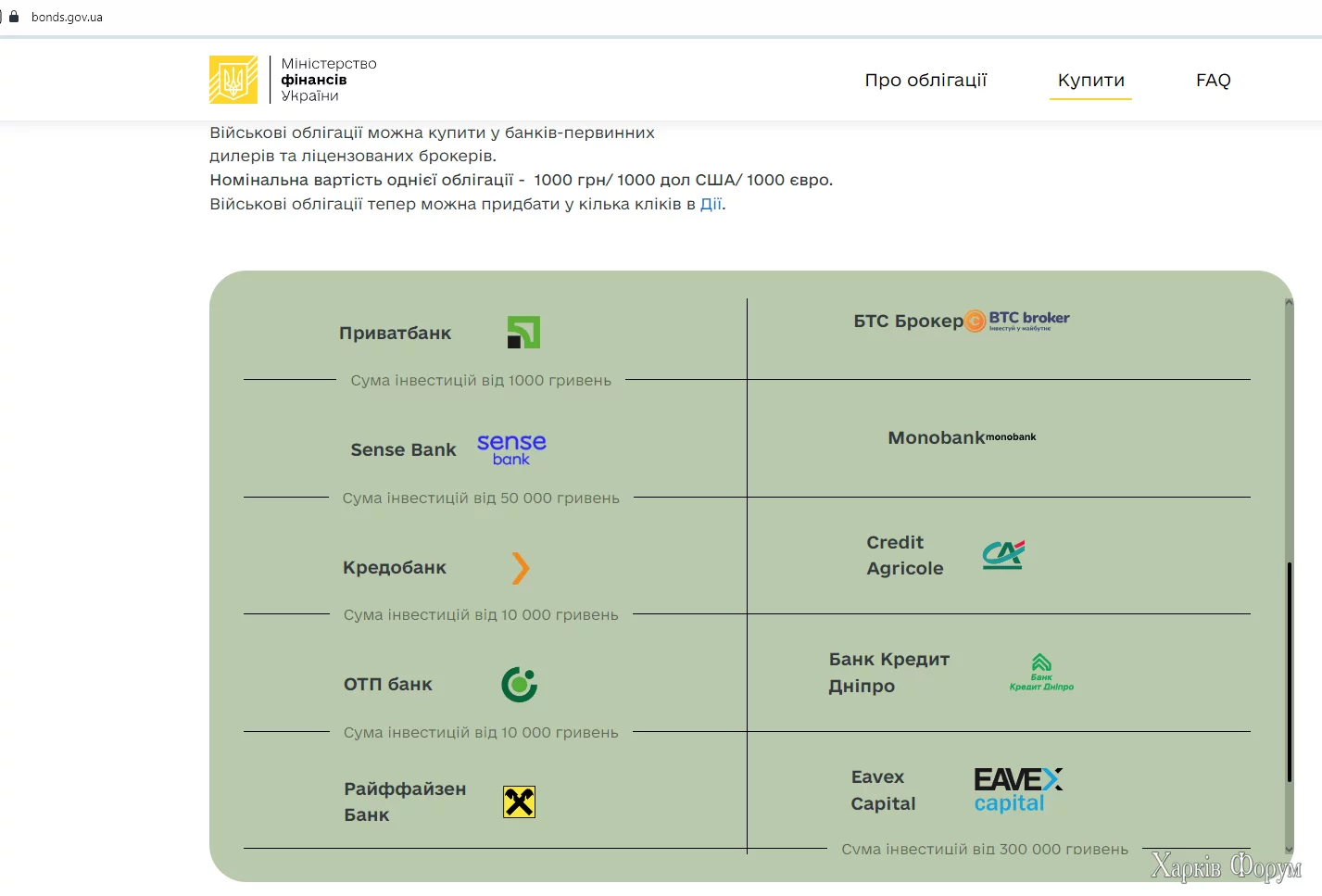Click the scrollbar down arrow in dealer list

click(1290, 849)
